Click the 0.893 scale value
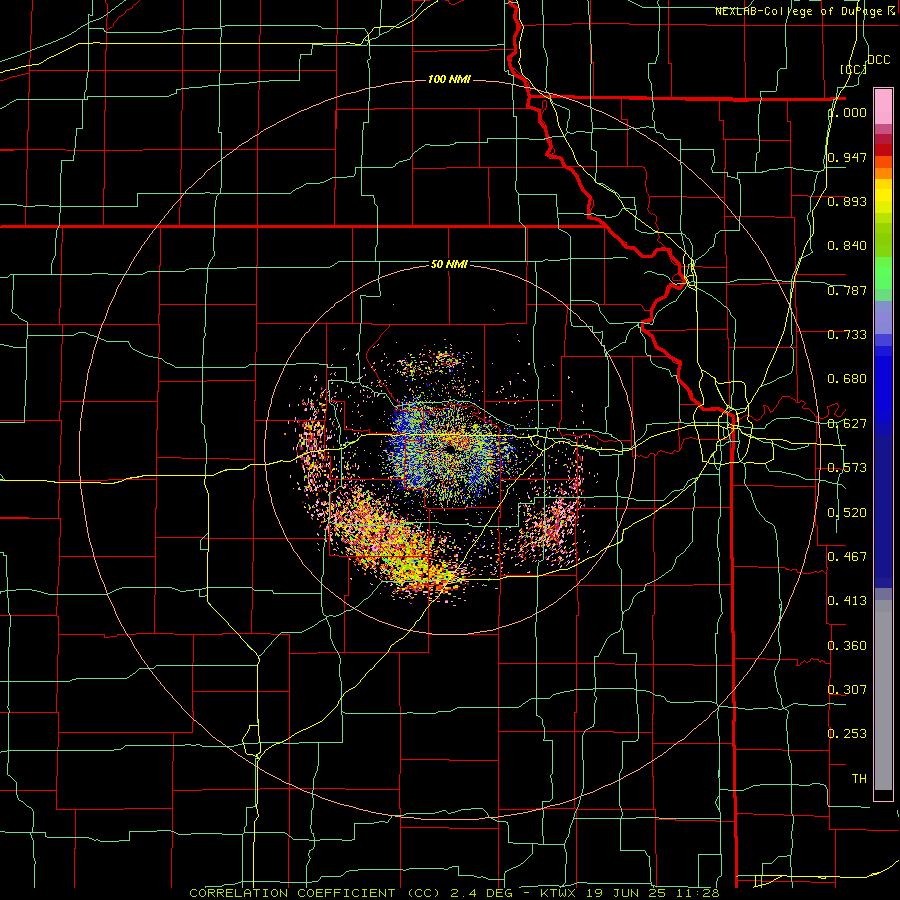The width and height of the screenshot is (900, 900). 847,201
